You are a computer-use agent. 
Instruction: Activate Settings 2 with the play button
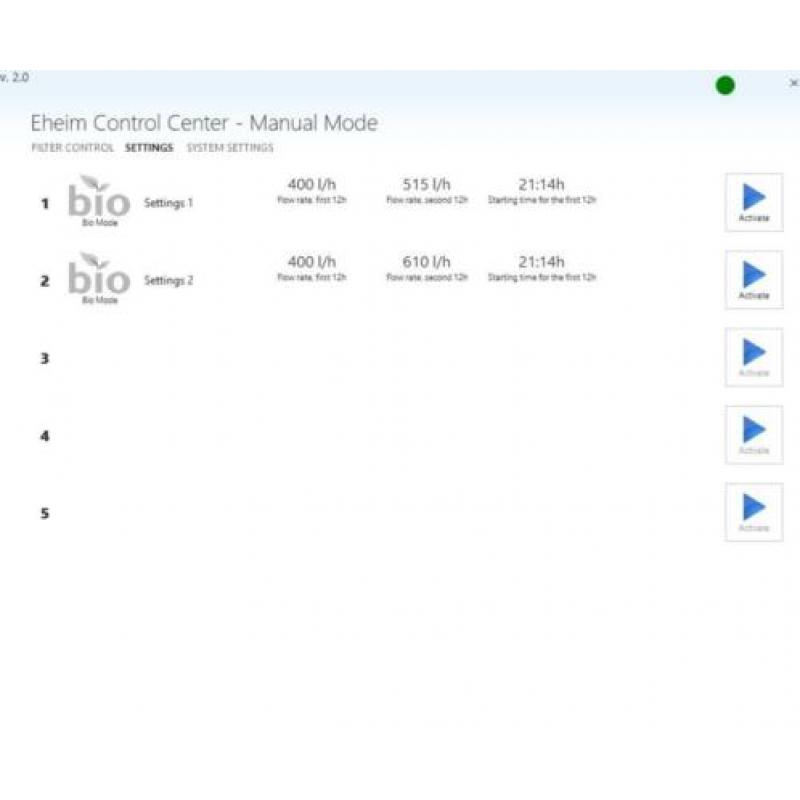click(x=754, y=280)
